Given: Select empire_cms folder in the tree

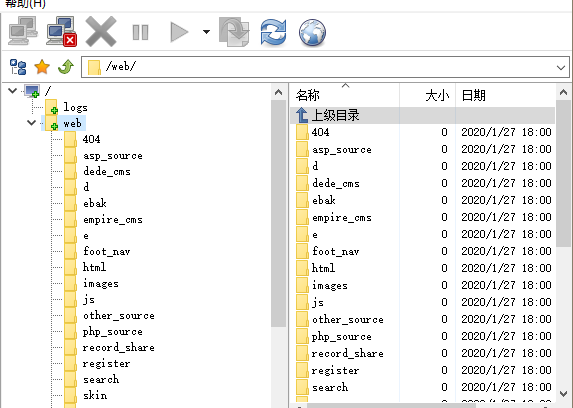Looking at the screenshot, I should tap(113, 220).
